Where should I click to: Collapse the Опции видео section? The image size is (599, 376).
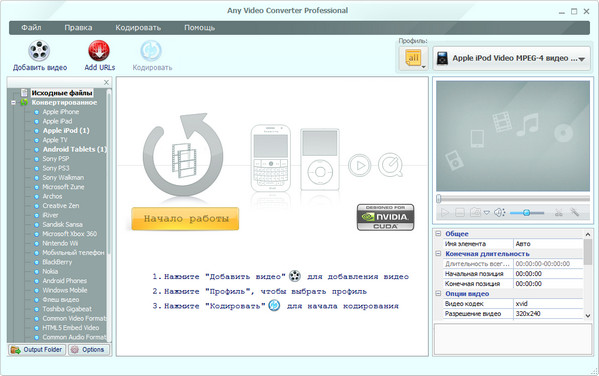click(x=438, y=293)
